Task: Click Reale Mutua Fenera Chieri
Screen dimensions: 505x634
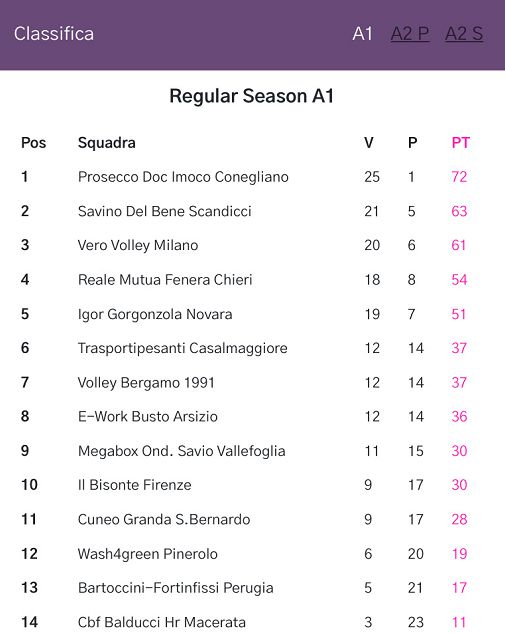Action: (165, 280)
